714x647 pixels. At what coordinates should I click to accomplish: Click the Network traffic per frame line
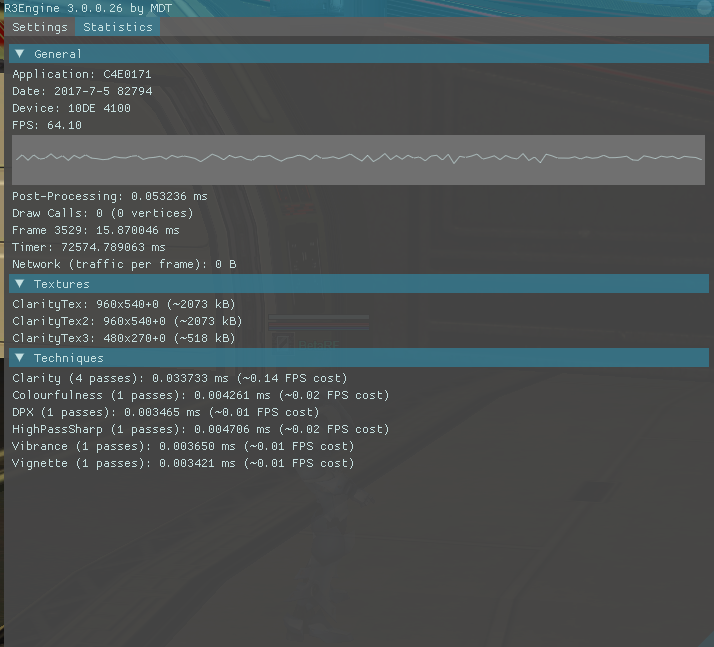coord(124,265)
